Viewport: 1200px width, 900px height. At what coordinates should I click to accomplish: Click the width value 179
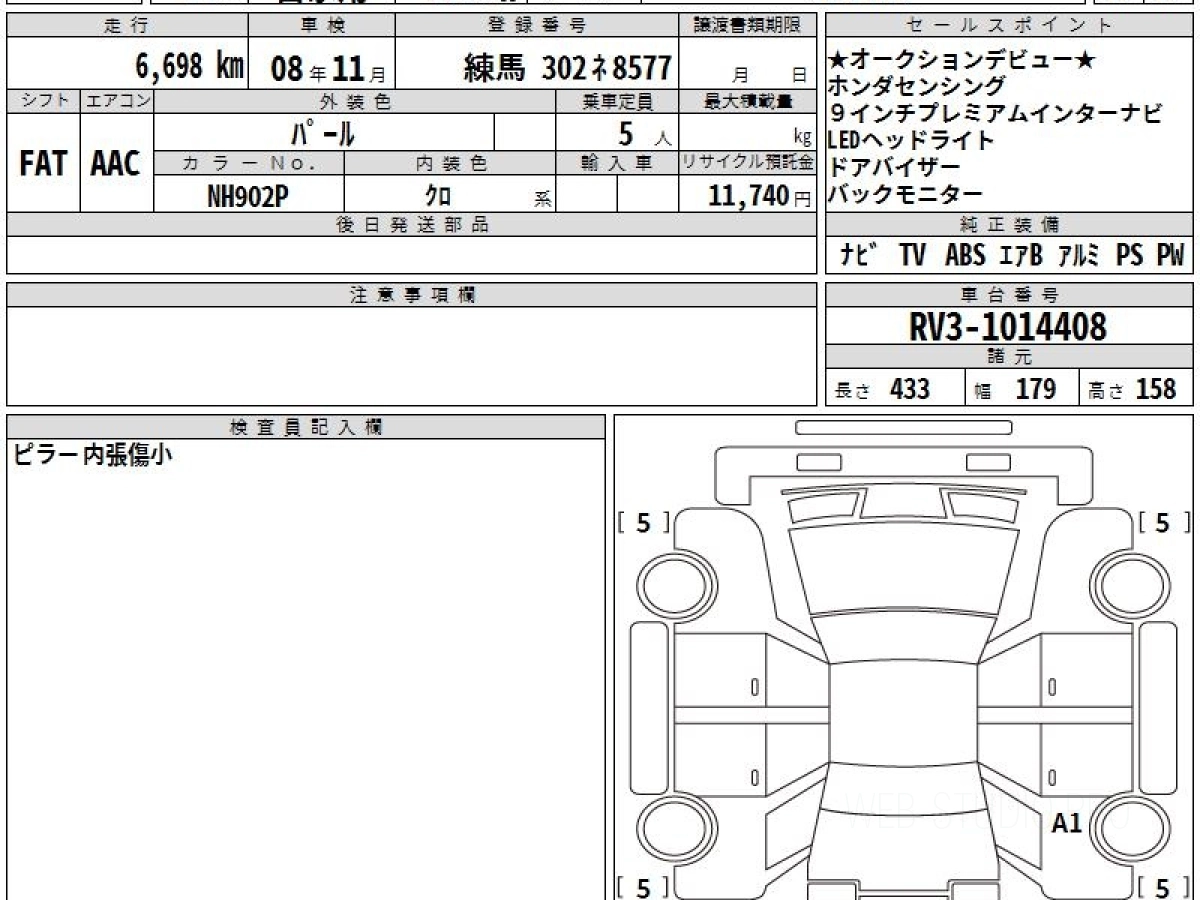pyautogui.click(x=1036, y=389)
